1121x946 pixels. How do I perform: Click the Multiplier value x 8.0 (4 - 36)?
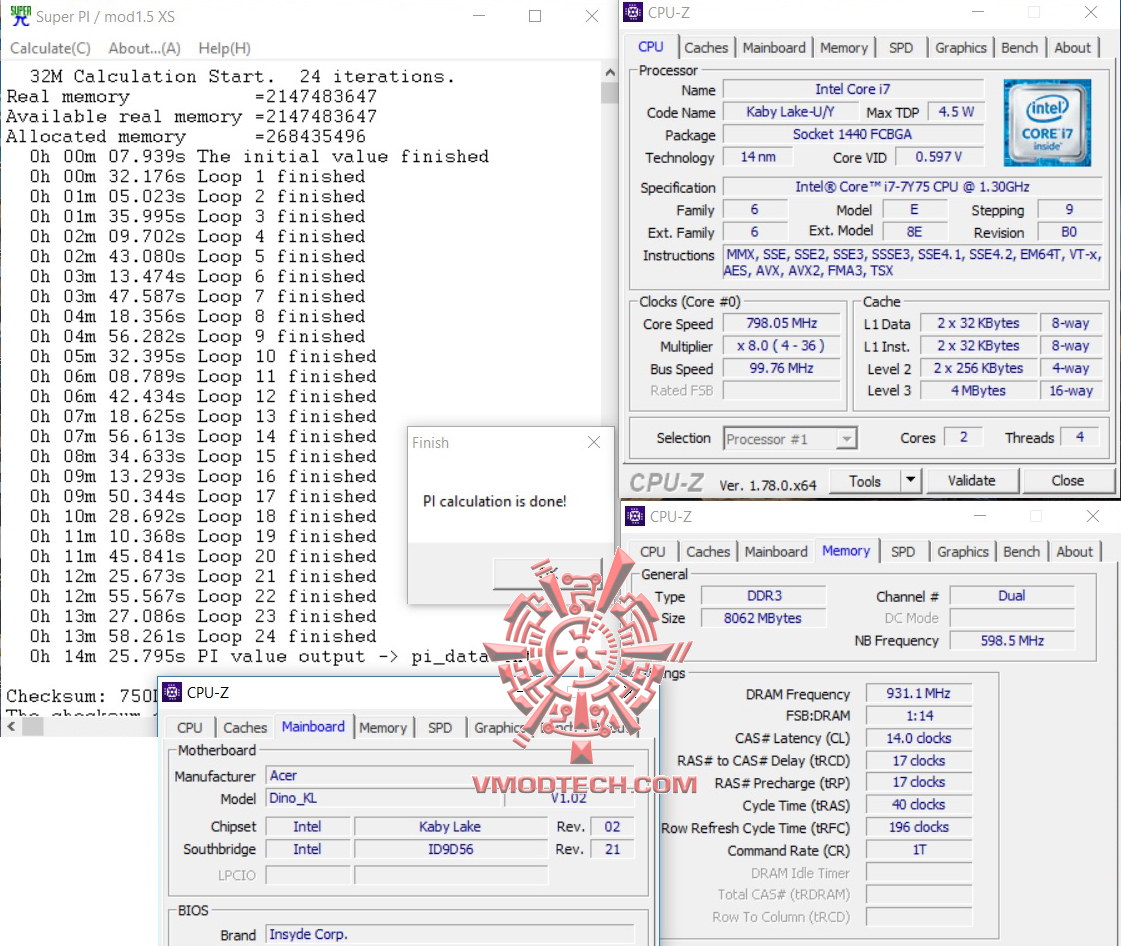(781, 346)
